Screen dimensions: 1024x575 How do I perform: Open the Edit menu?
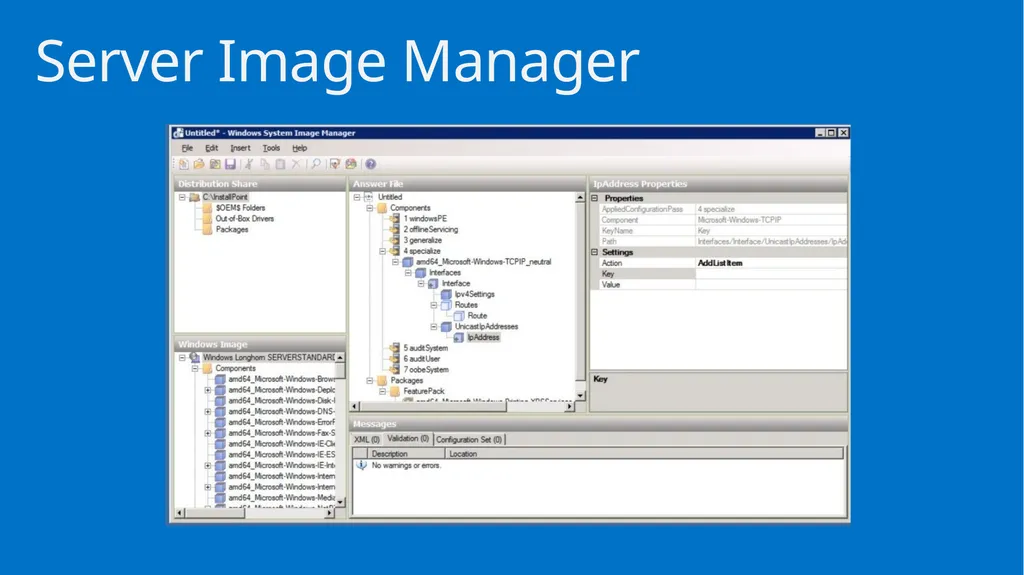[x=212, y=148]
